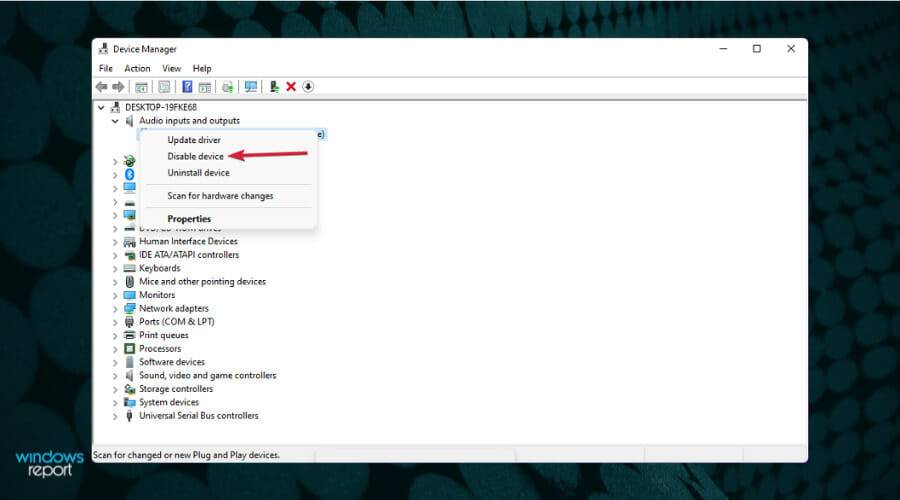Viewport: 900px width, 500px height.
Task: Select the computer icon beside DESKTOP-19FKE68
Action: pyautogui.click(x=115, y=107)
